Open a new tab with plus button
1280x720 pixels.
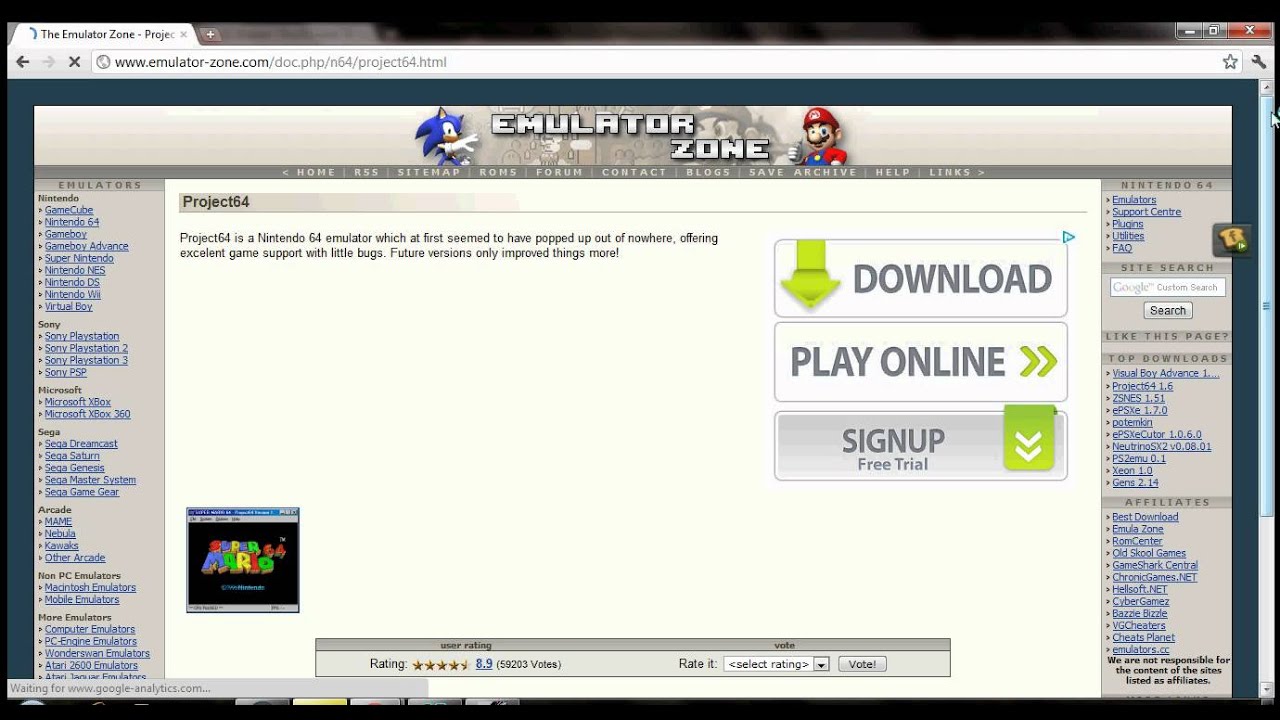(210, 34)
